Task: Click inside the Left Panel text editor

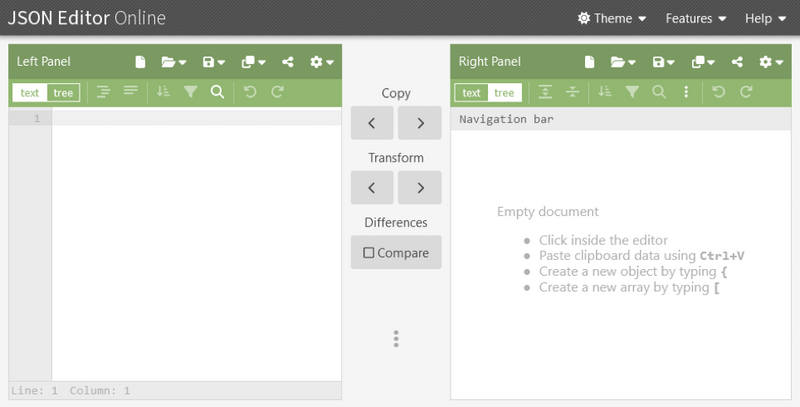Action: point(196,245)
